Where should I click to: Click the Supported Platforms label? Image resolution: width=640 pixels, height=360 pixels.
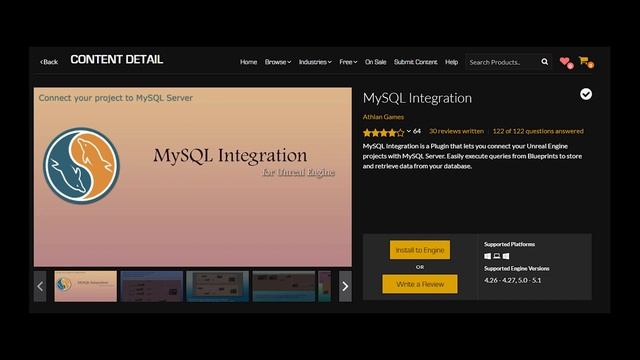point(509,244)
